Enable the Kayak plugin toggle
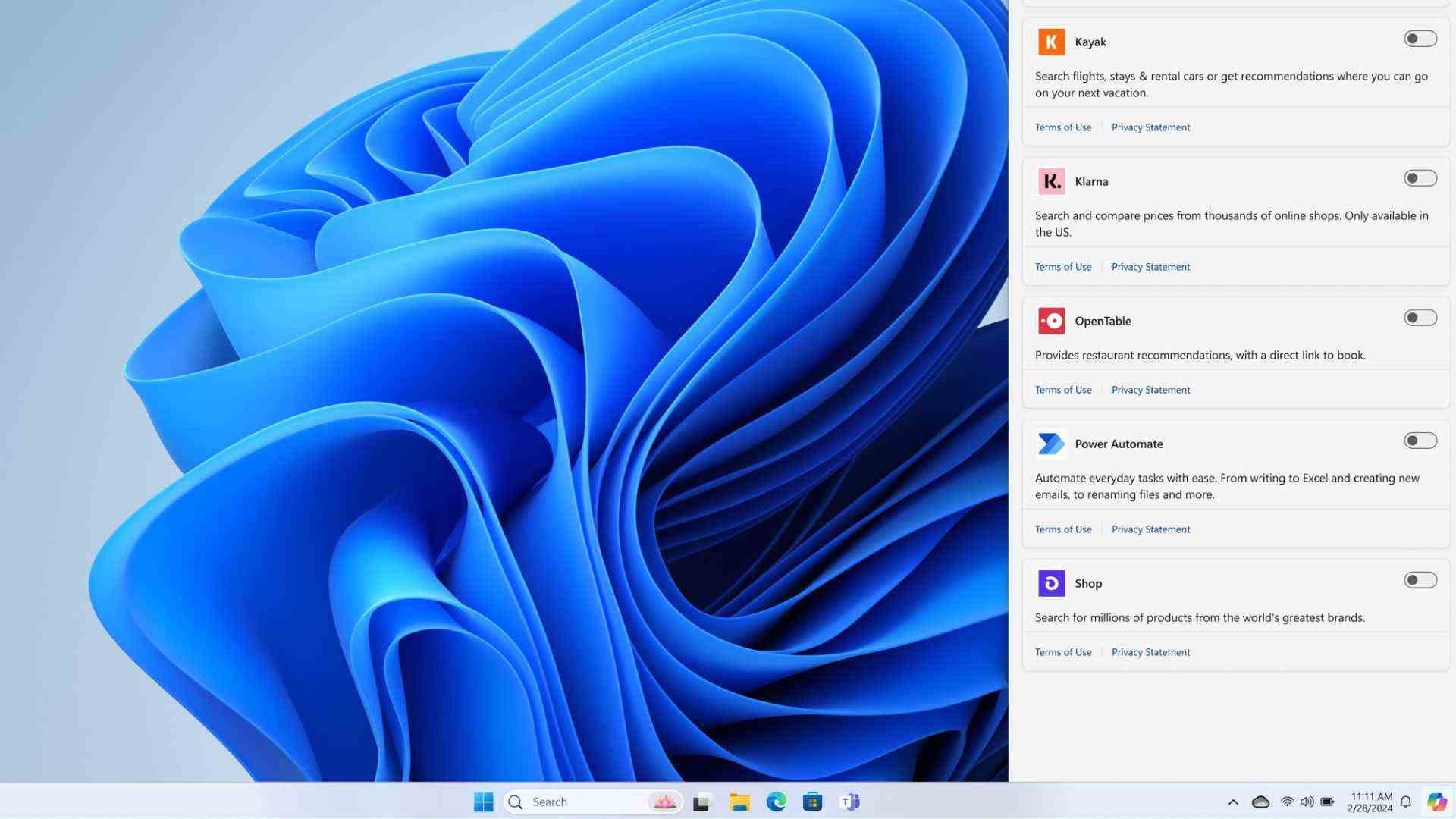 1419,39
